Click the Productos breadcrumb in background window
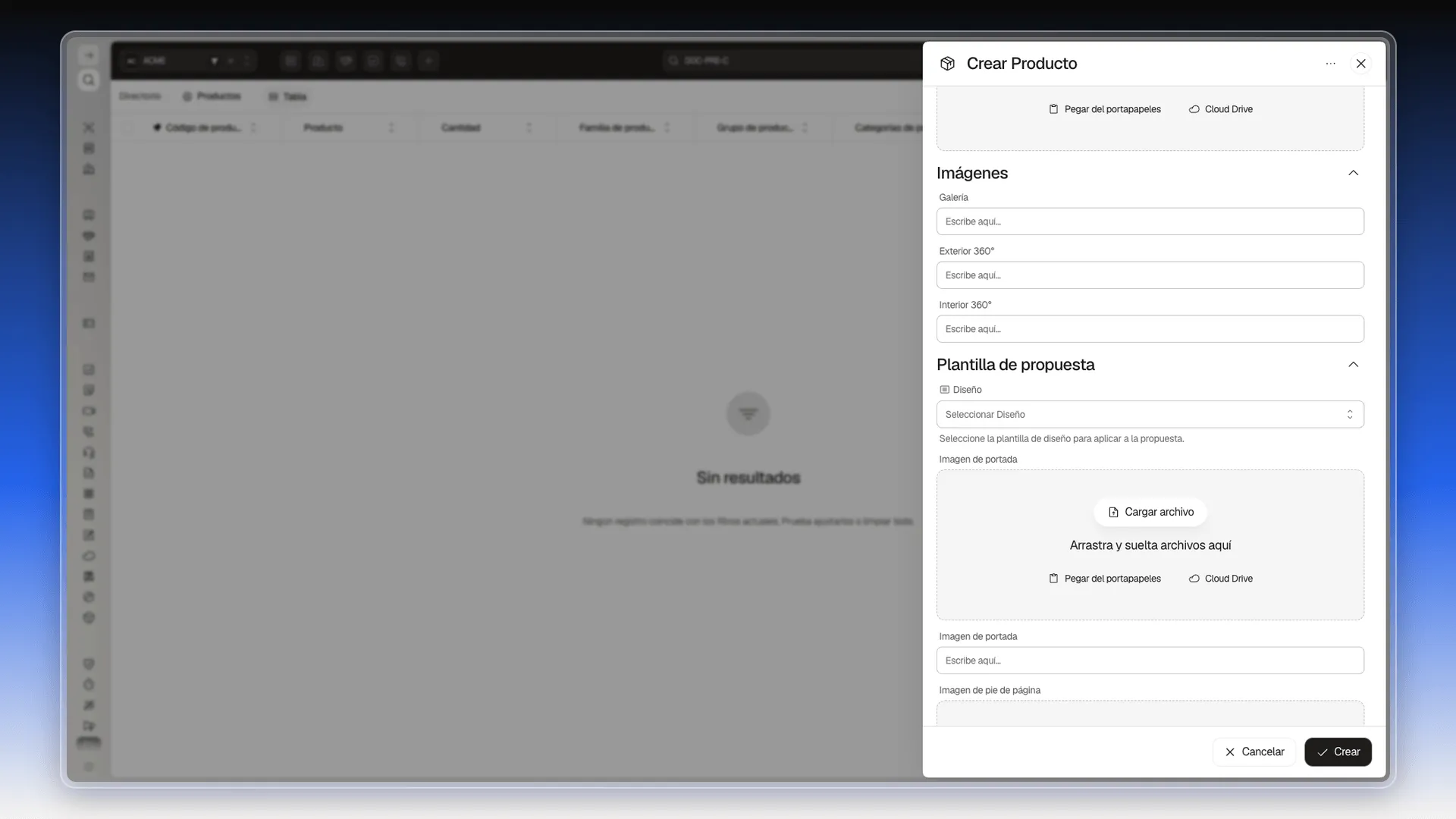This screenshot has width=1456, height=819. pos(212,96)
